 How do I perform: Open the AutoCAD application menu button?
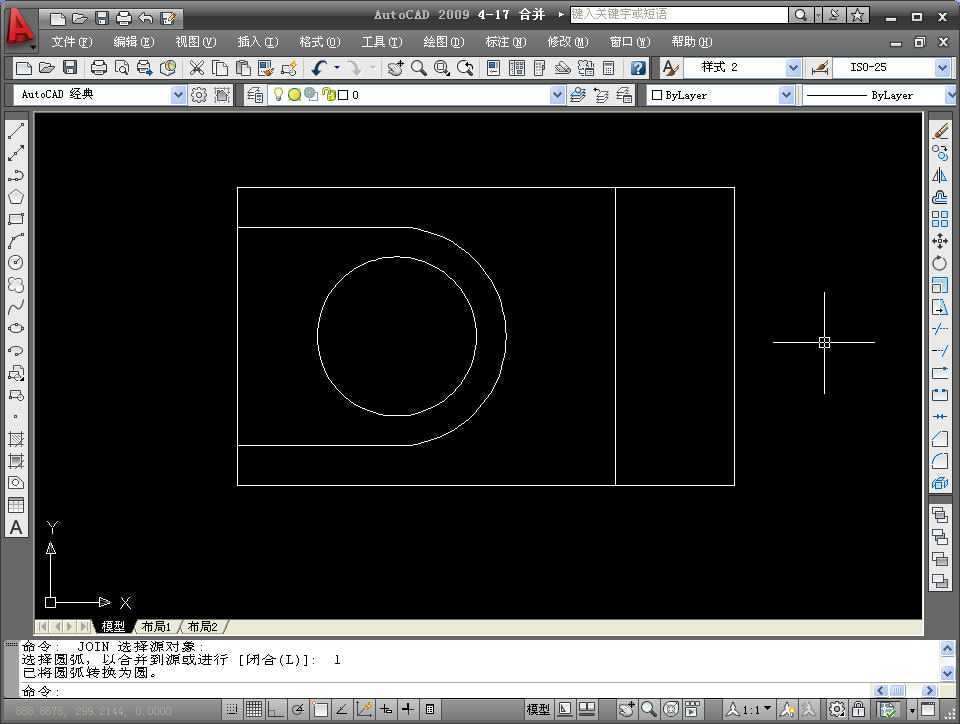point(20,28)
